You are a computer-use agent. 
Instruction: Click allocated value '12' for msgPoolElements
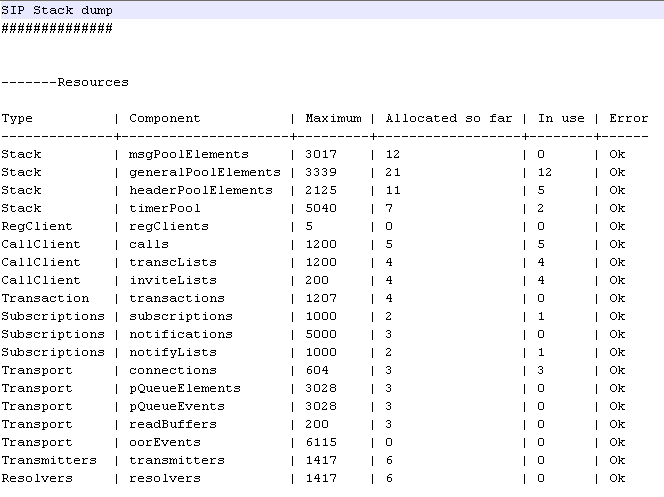coord(393,154)
